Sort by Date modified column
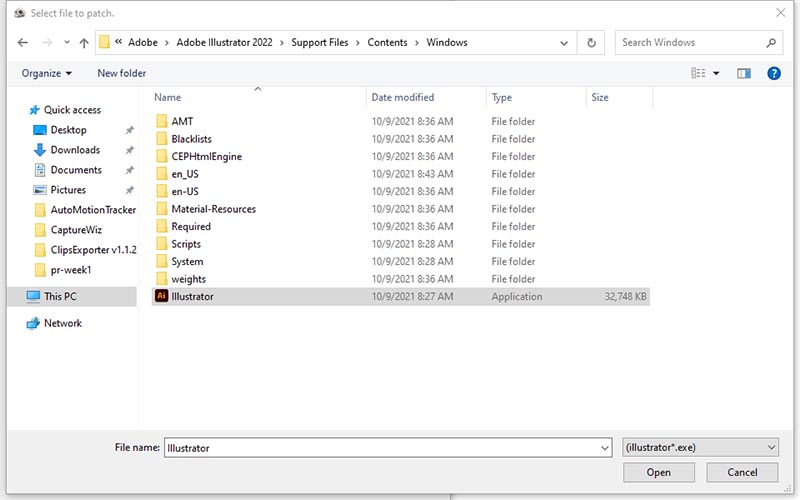This screenshot has width=800, height=500. [x=403, y=97]
